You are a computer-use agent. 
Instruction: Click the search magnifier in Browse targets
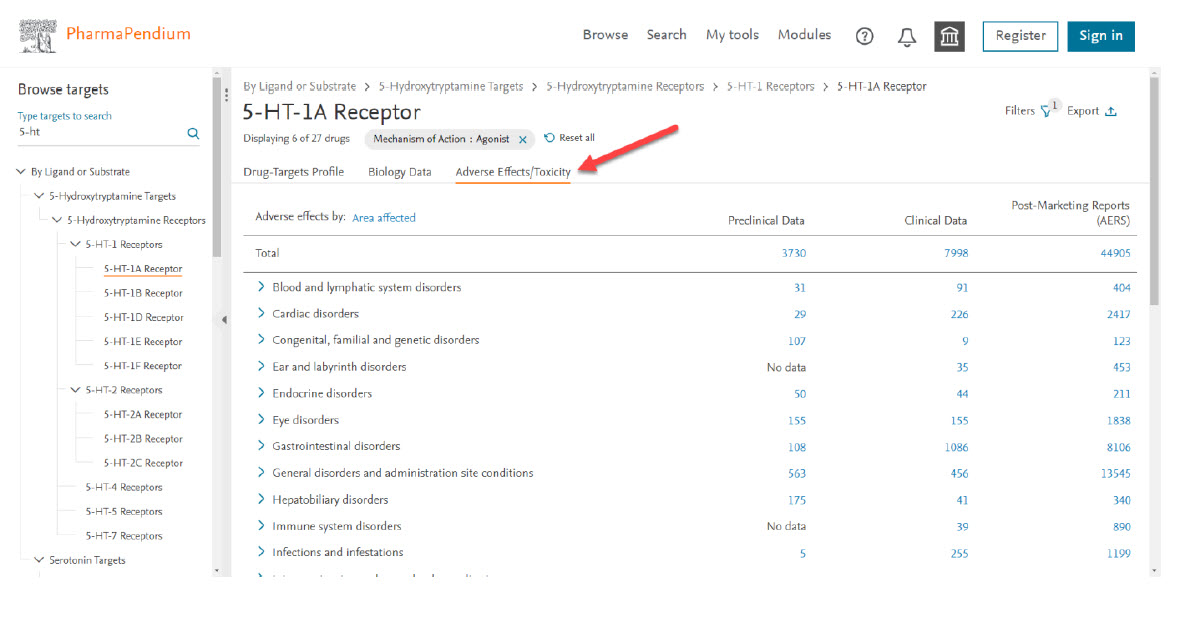[193, 133]
